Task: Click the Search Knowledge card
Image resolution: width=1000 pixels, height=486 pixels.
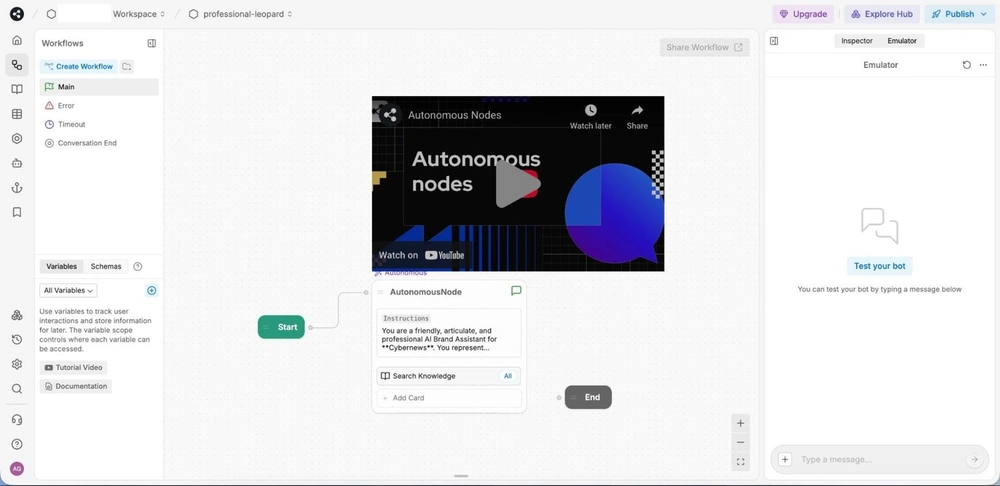Action: point(449,376)
